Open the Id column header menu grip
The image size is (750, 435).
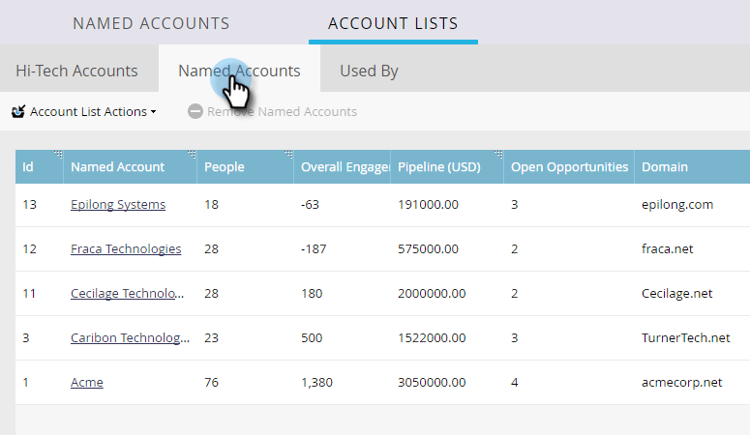[x=58, y=154]
